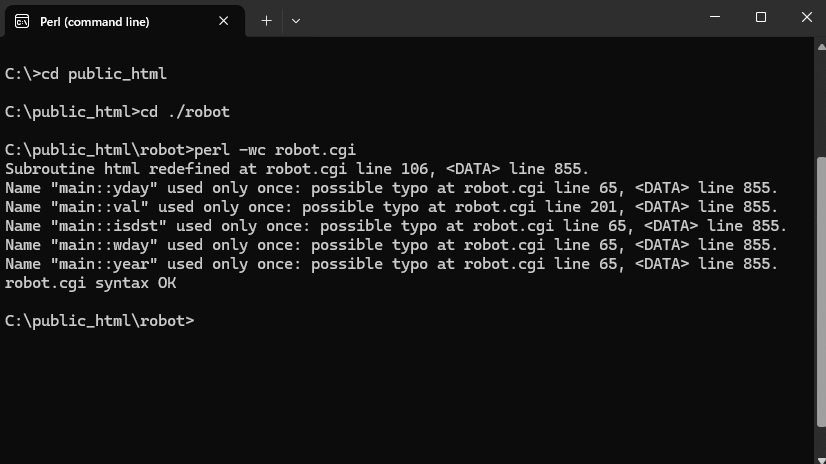Click the last empty C:\public_html\robot> prompt

point(100,321)
